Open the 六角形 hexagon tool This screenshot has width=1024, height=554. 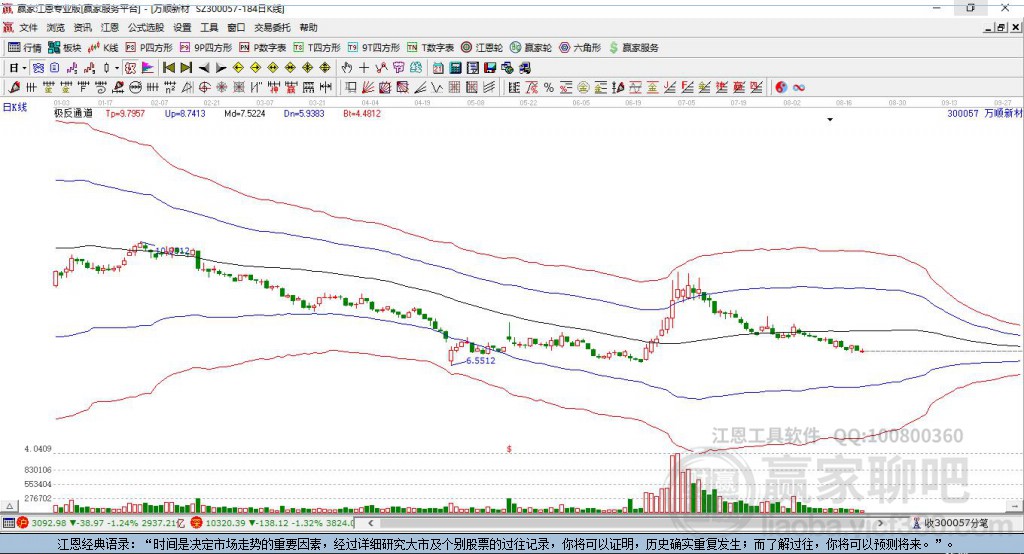(x=580, y=48)
